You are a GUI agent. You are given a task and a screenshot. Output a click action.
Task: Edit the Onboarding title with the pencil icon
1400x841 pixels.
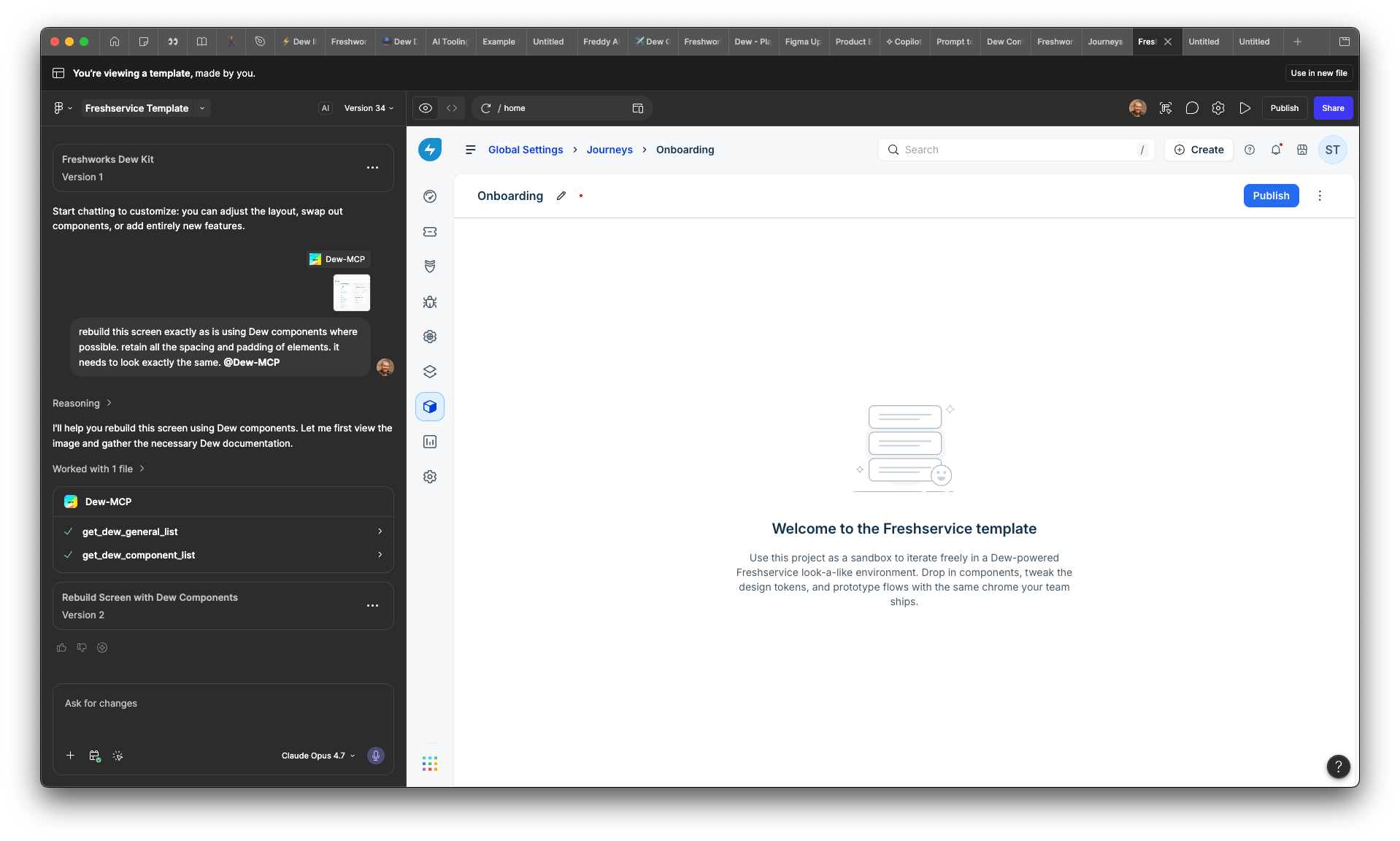pyautogui.click(x=561, y=196)
